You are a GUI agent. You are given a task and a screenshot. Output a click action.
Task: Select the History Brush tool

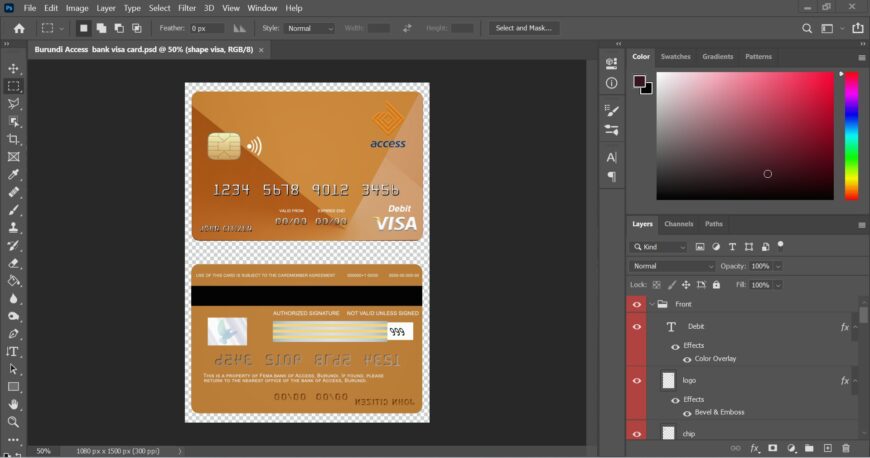pos(13,245)
